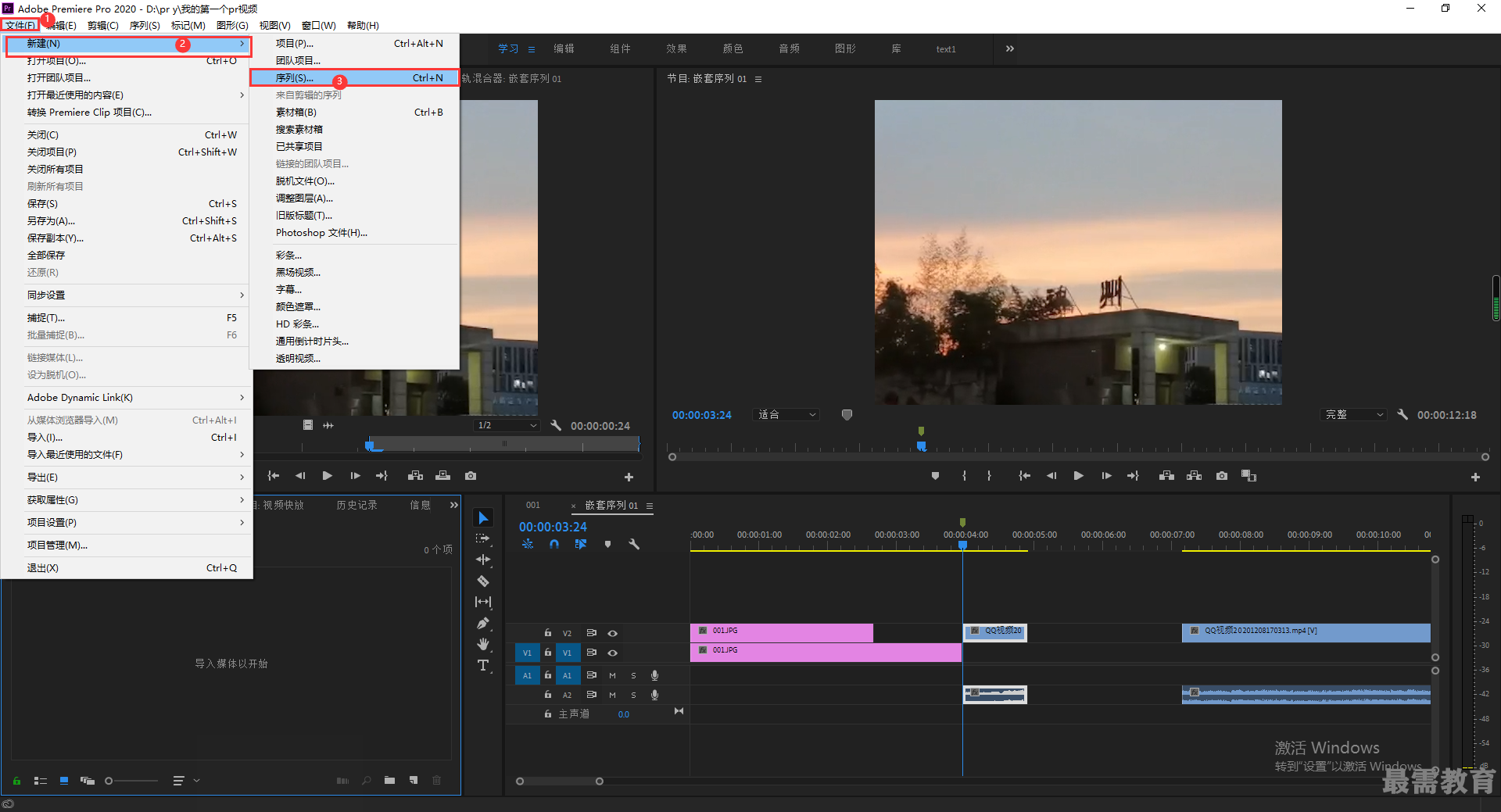Solo audio track A2
This screenshot has height=812, width=1501.
(633, 695)
